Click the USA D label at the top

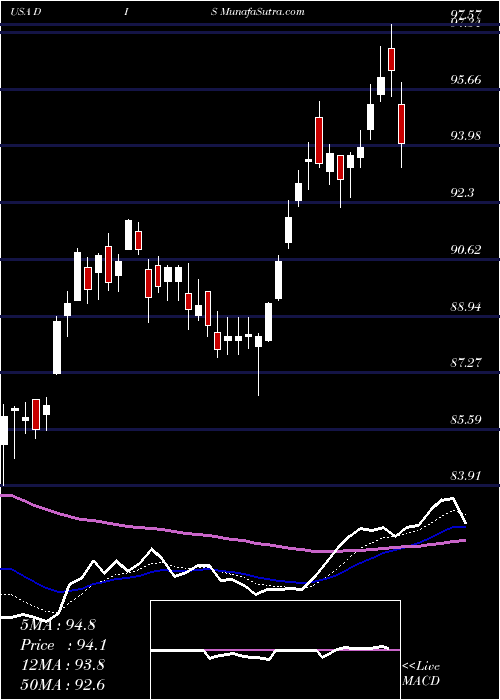[x=25, y=11]
